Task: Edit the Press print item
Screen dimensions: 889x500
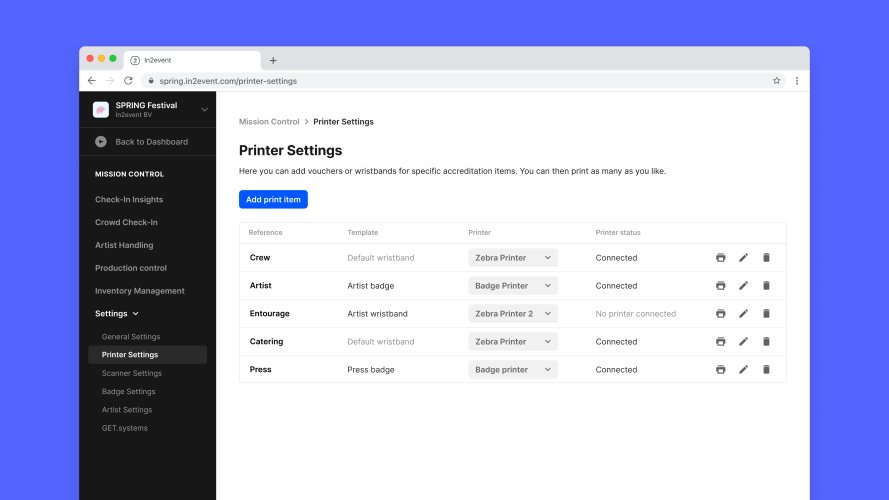Action: pyautogui.click(x=743, y=370)
